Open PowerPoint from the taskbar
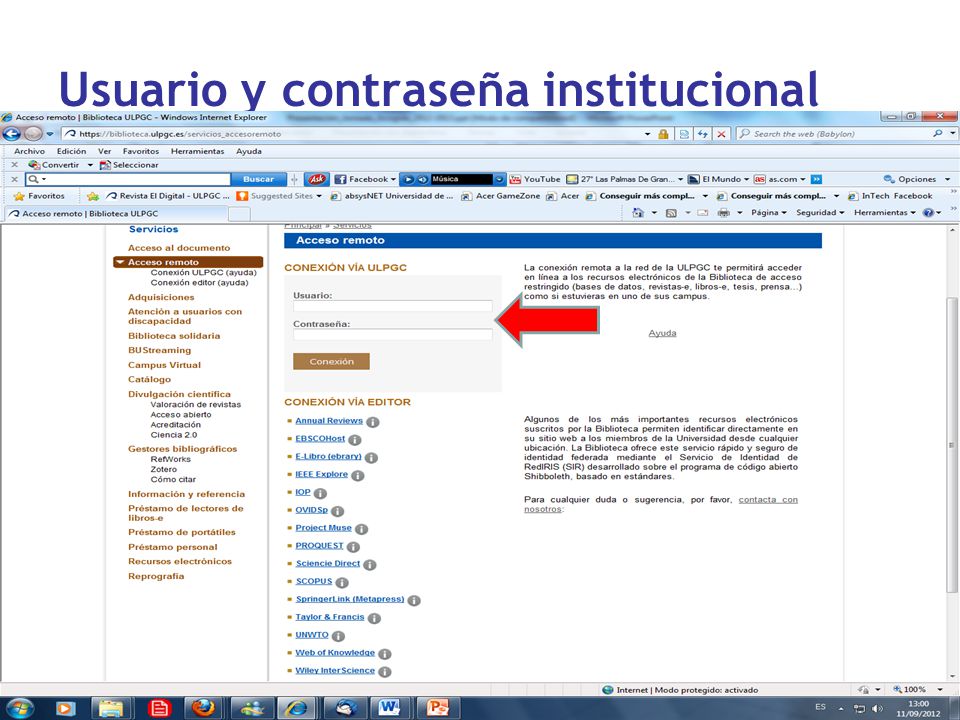The height and width of the screenshot is (720, 960). [x=437, y=708]
